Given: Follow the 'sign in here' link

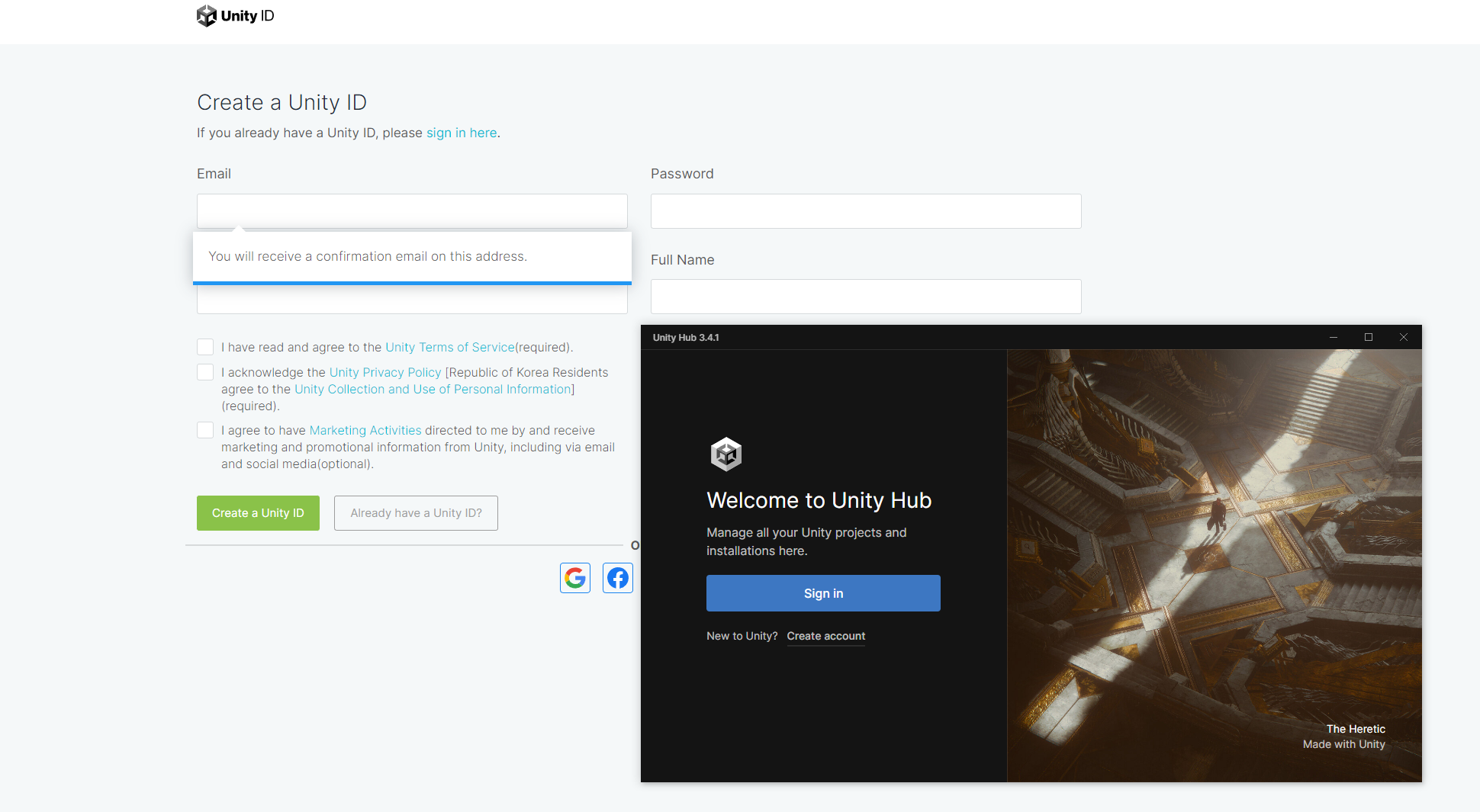Looking at the screenshot, I should click(462, 133).
